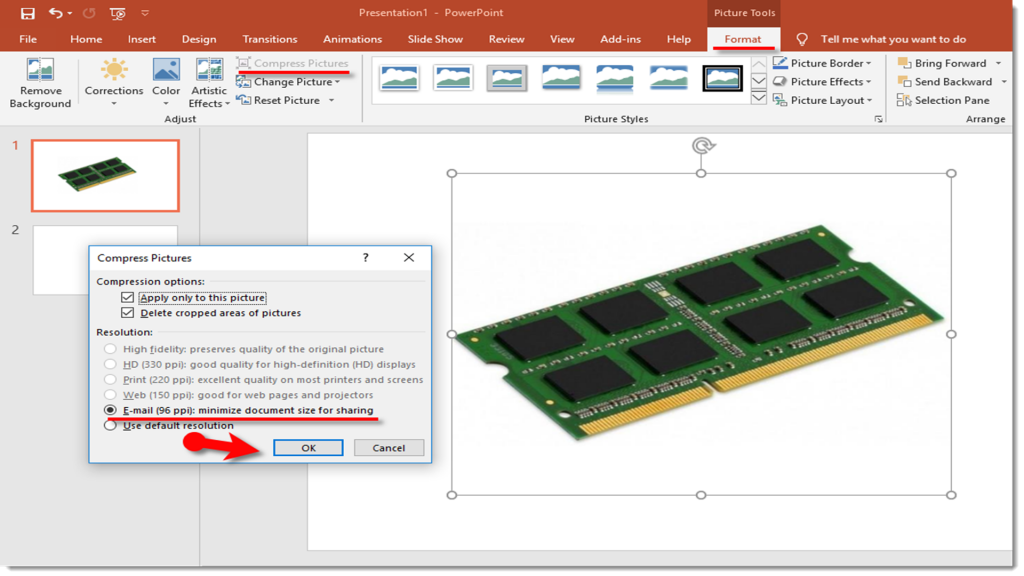Screen dimensions: 1024x576
Task: Choose Use default resolution
Action: pos(109,425)
